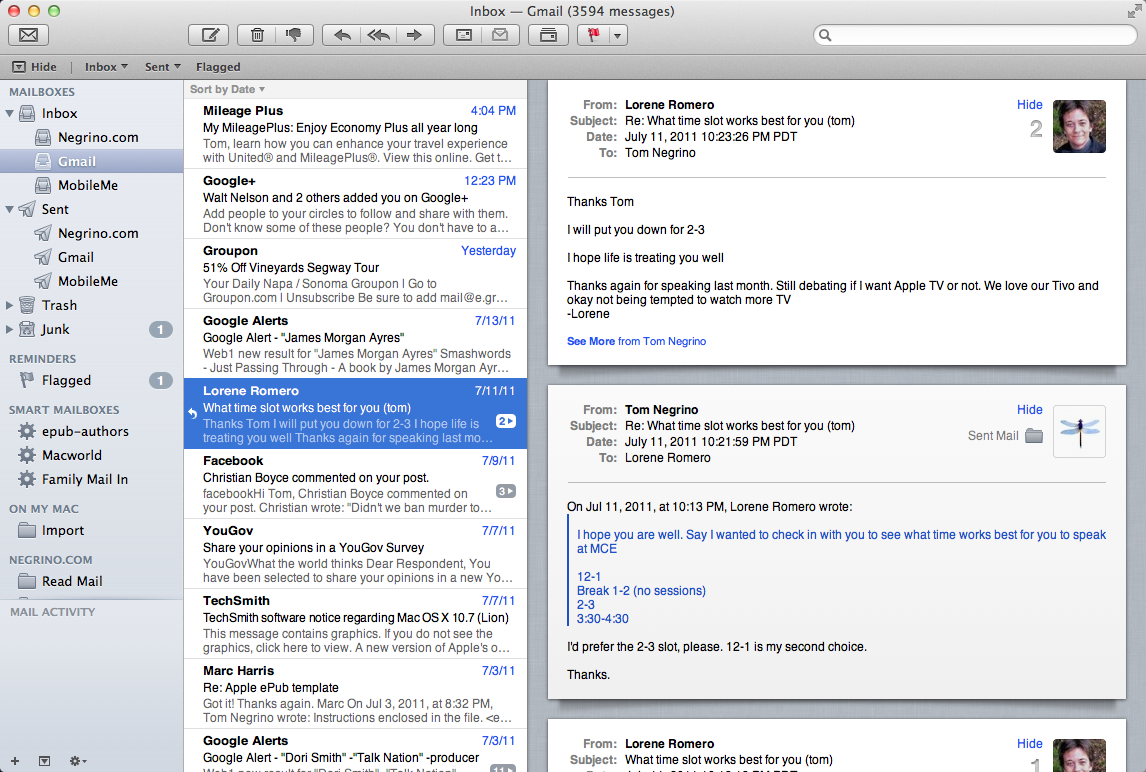Open the Negrino.com sent mailbox under Sent
Viewport: 1146px width, 772px height.
click(x=91, y=233)
